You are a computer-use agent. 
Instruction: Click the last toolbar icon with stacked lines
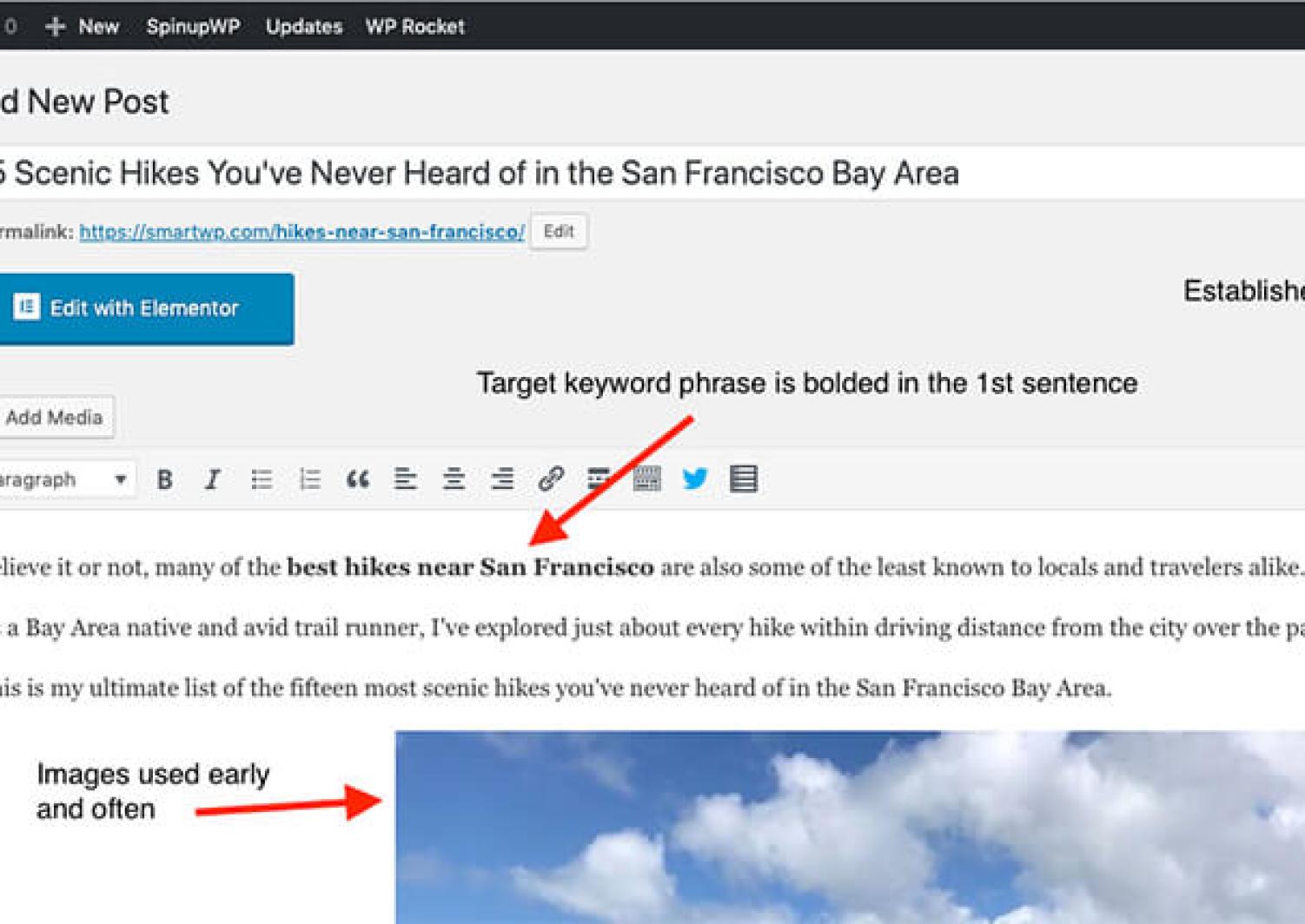(743, 479)
